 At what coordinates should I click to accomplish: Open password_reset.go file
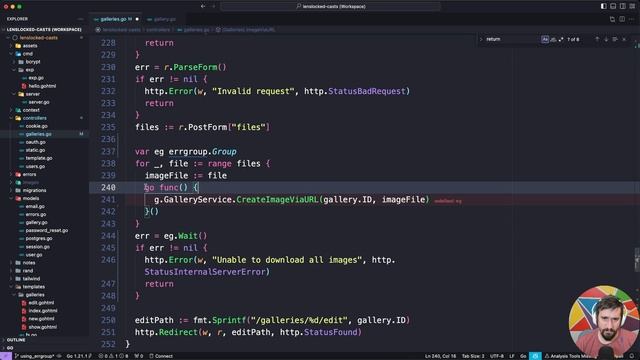[x=47, y=231]
